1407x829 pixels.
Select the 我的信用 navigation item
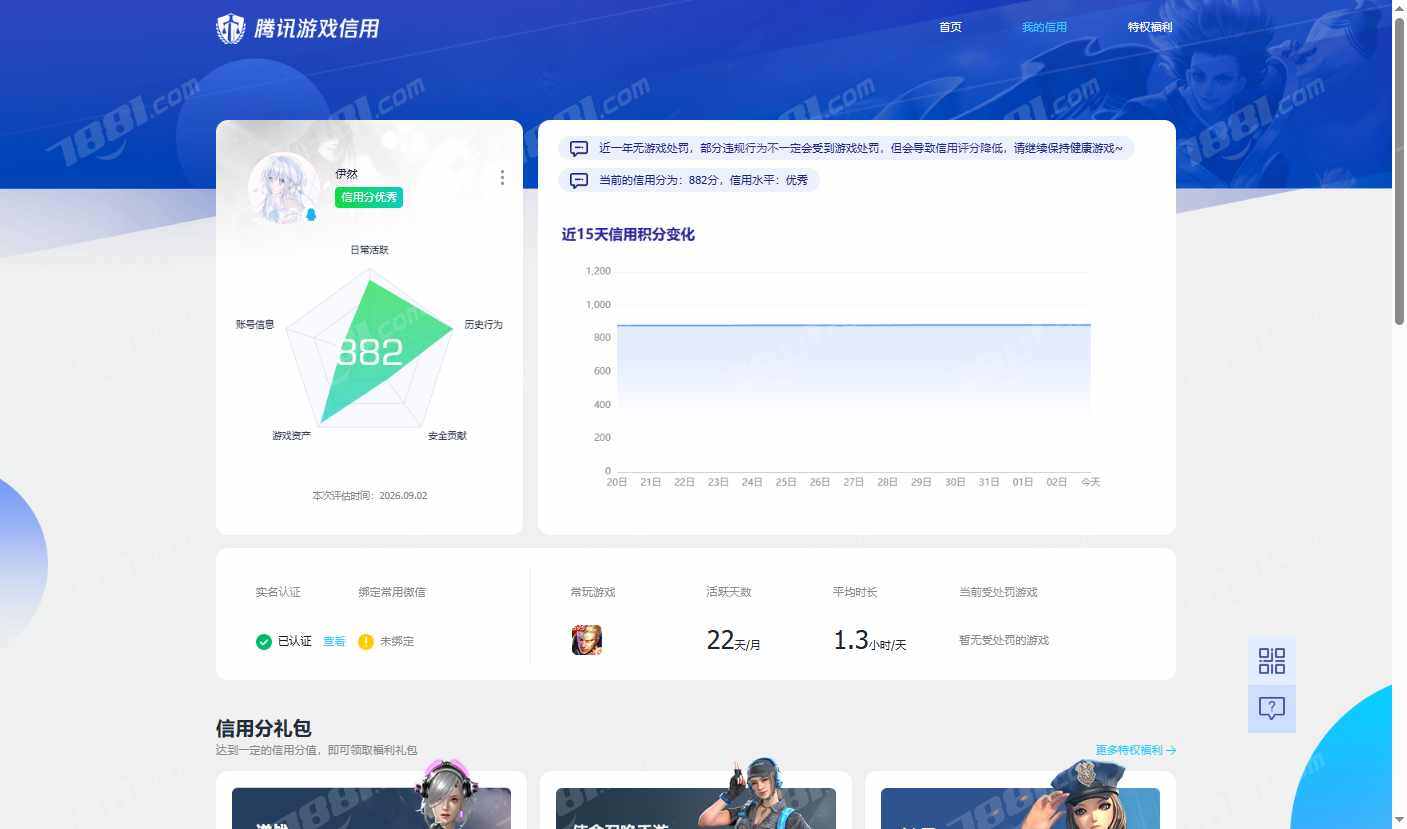(1044, 27)
